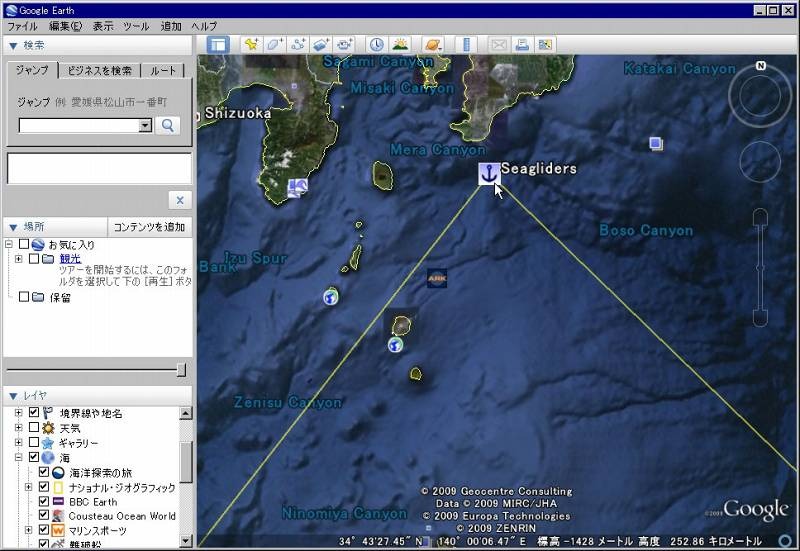800x551 pixels.
Task: Open the 観光 link in Places
Action: [x=70, y=259]
